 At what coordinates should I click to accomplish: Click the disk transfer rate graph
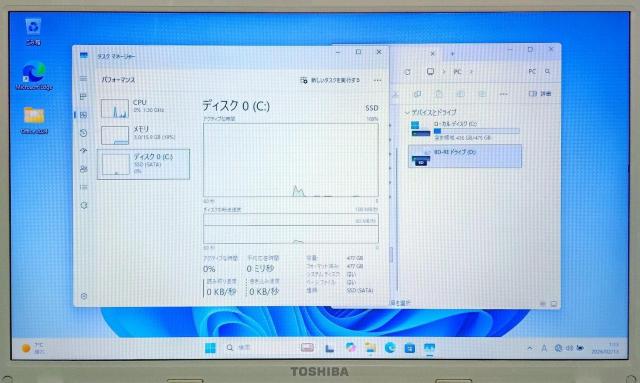[x=291, y=229]
